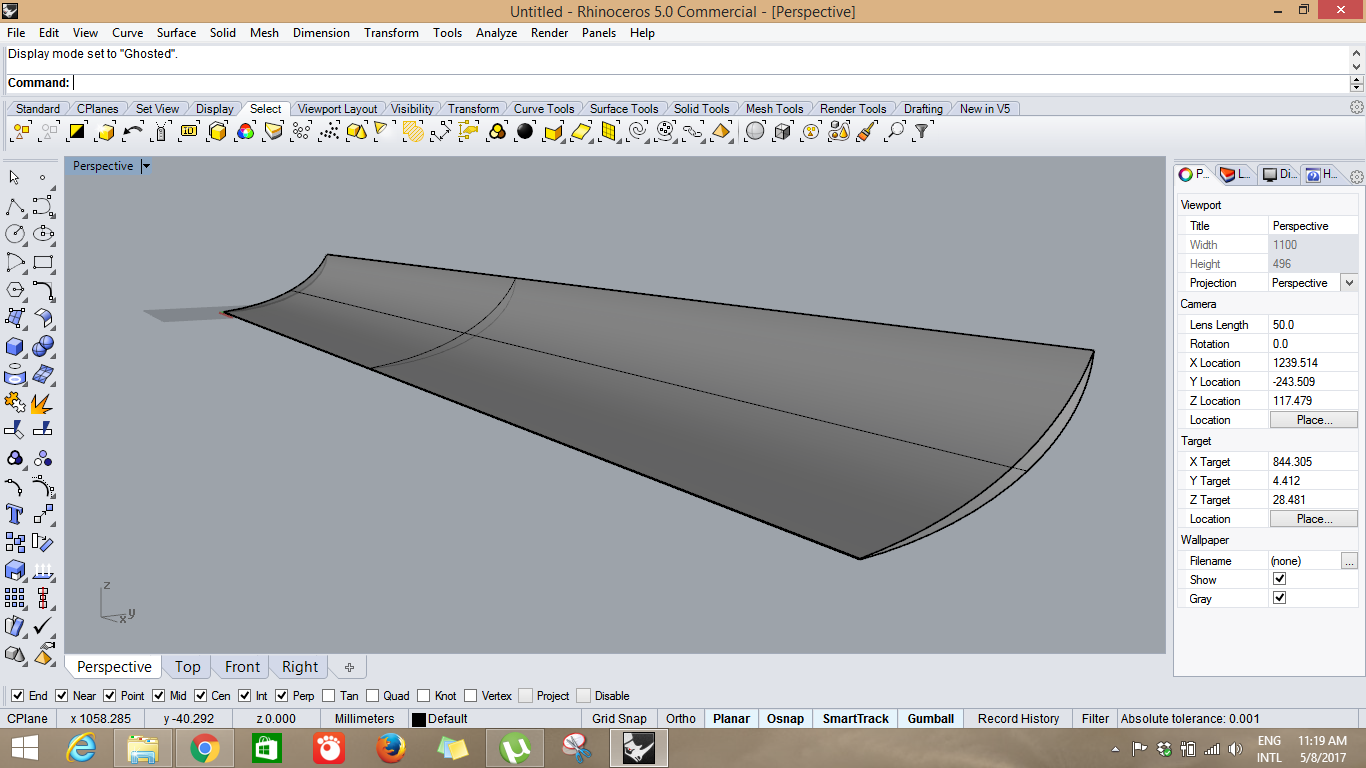
Task: Enable the Knot osnap checkbox
Action: 424,696
